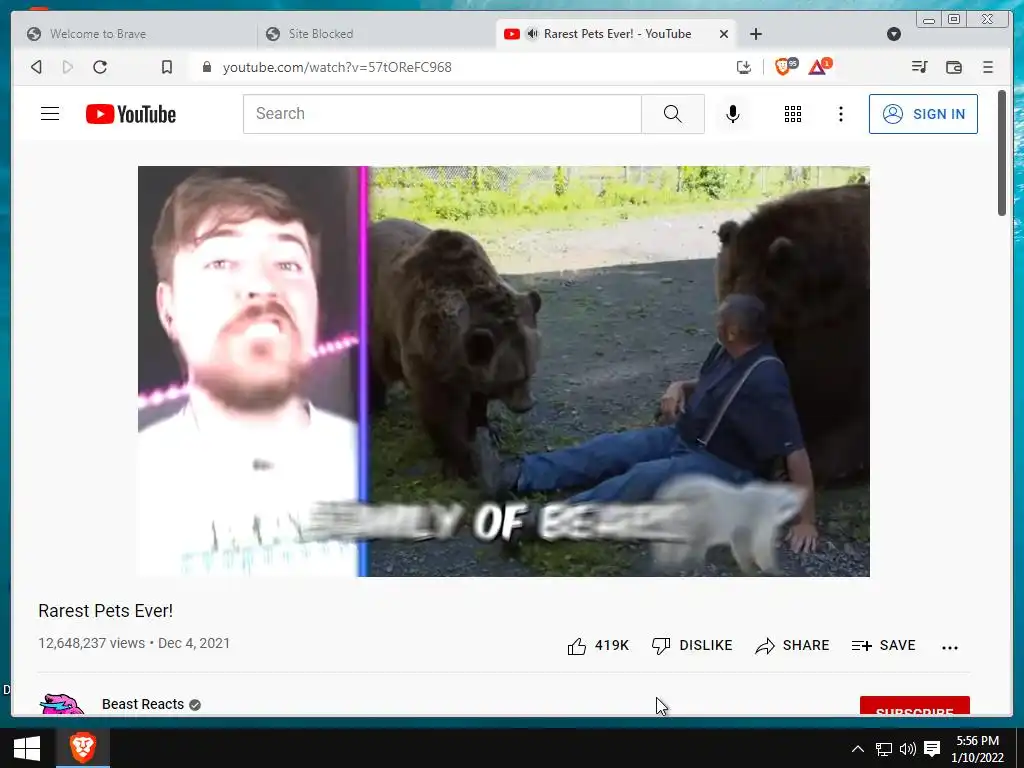The width and height of the screenshot is (1024, 768).
Task: Click the muted-audio icon on YouTube tab
Action: pyautogui.click(x=533, y=34)
